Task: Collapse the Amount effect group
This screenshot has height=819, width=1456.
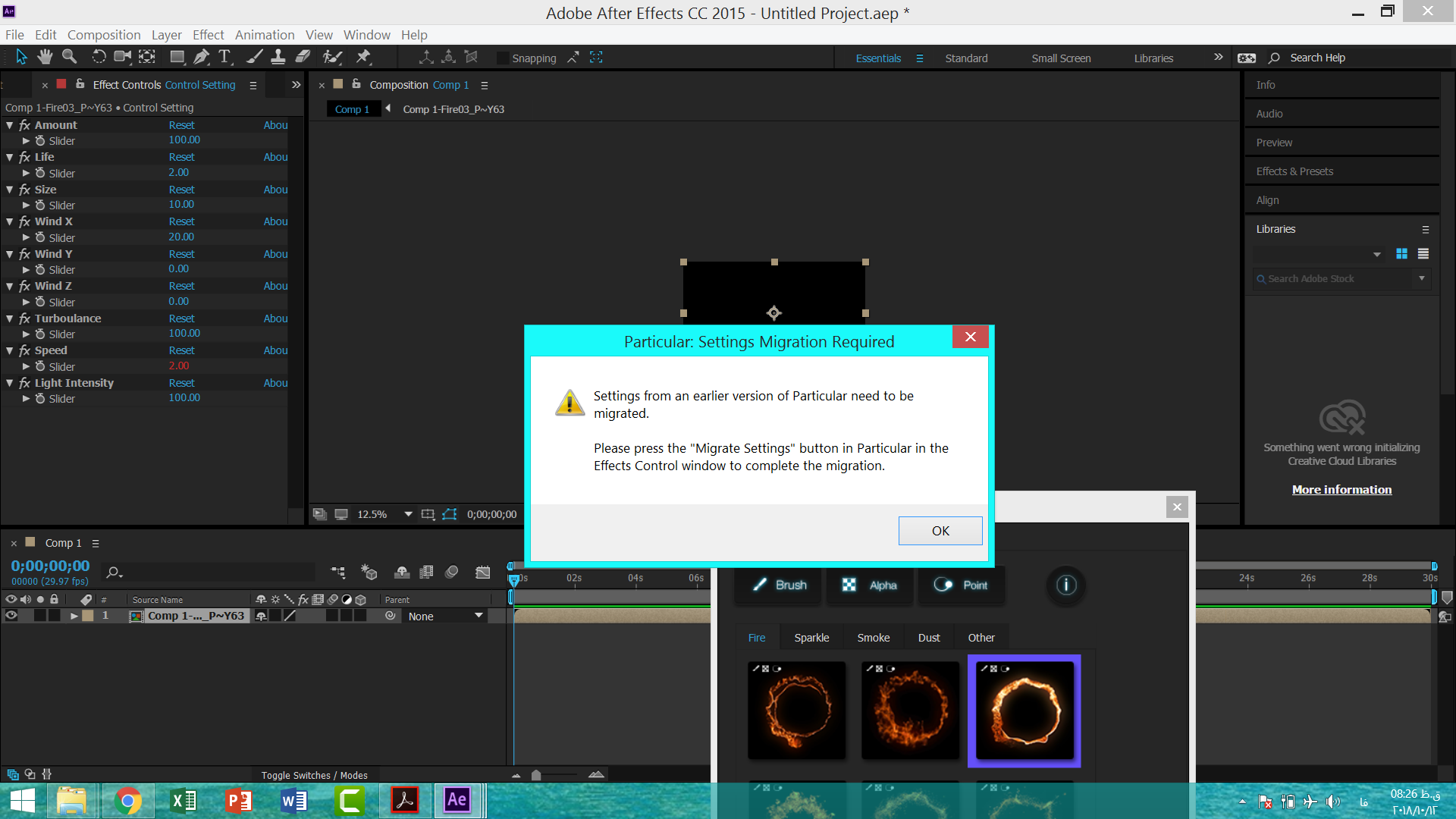Action: click(10, 125)
